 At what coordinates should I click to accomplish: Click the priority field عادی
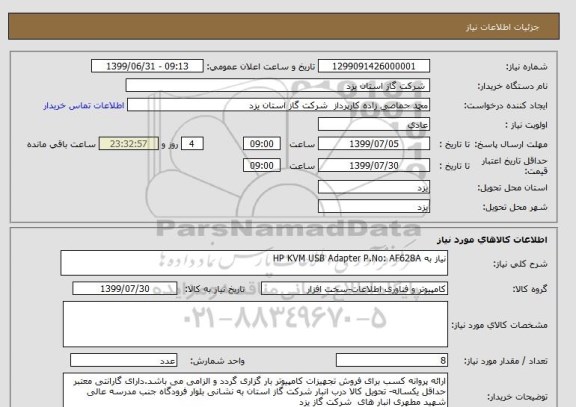(374, 125)
